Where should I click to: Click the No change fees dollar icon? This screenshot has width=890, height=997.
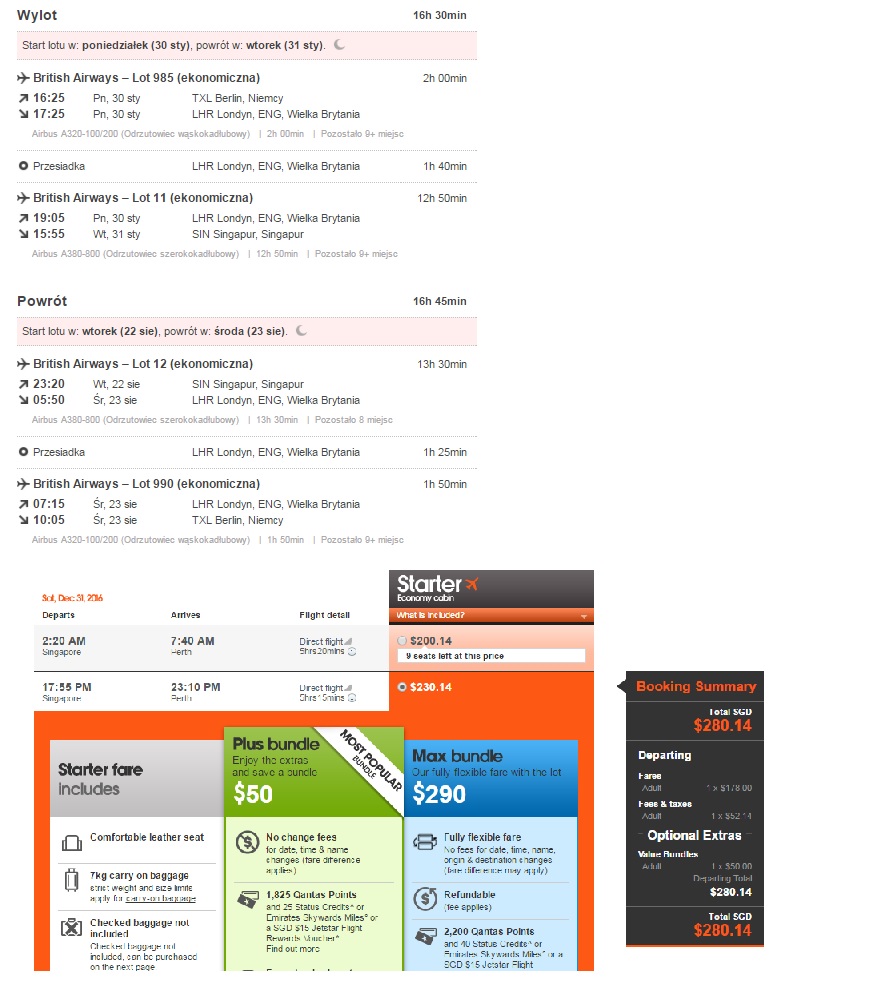[x=247, y=842]
